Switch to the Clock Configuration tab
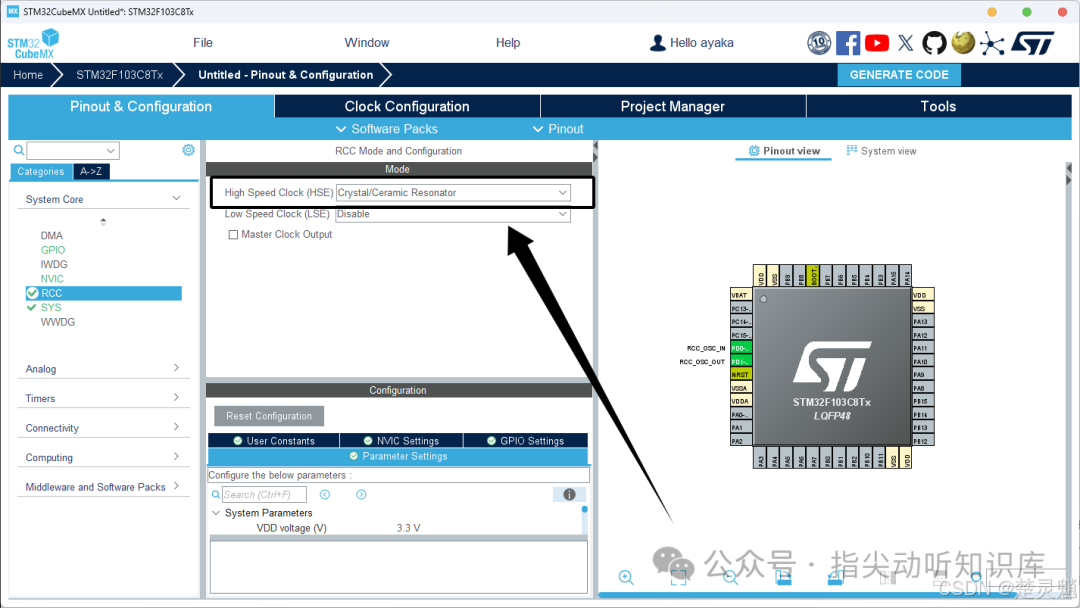This screenshot has height=608, width=1080. tap(407, 106)
